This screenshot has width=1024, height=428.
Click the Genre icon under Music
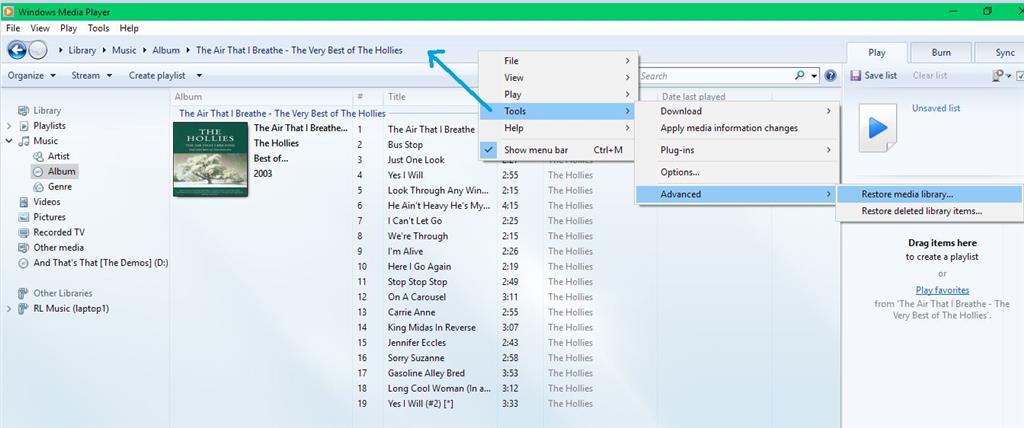(38, 187)
